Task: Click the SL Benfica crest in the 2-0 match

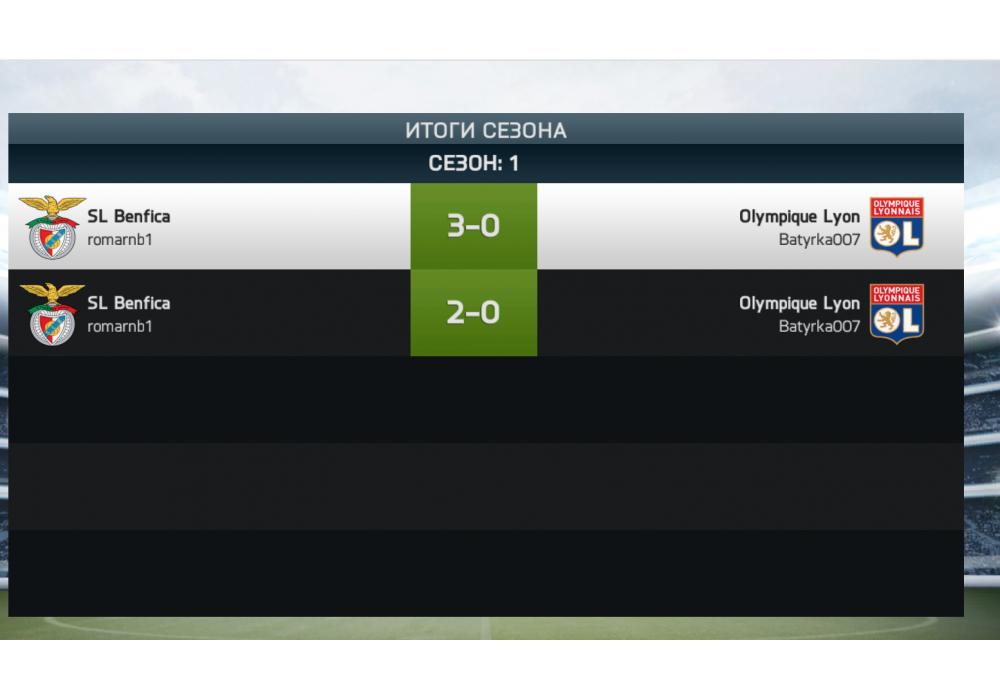Action: [x=52, y=313]
